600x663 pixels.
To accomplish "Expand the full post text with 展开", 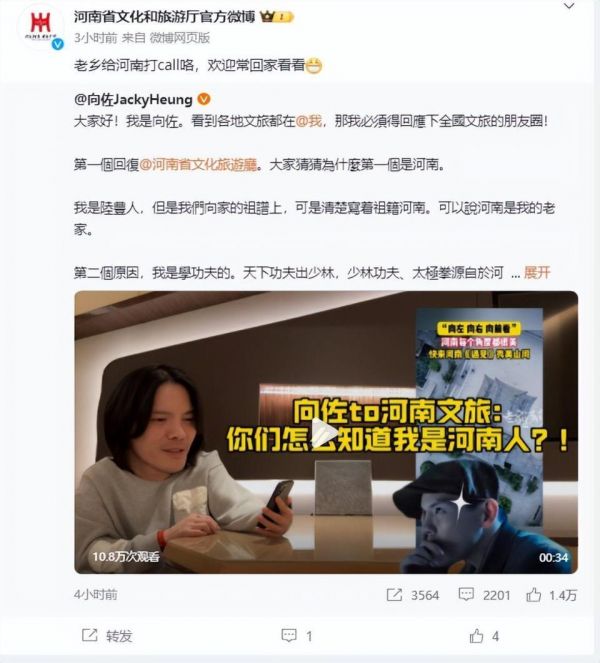I will click(537, 273).
